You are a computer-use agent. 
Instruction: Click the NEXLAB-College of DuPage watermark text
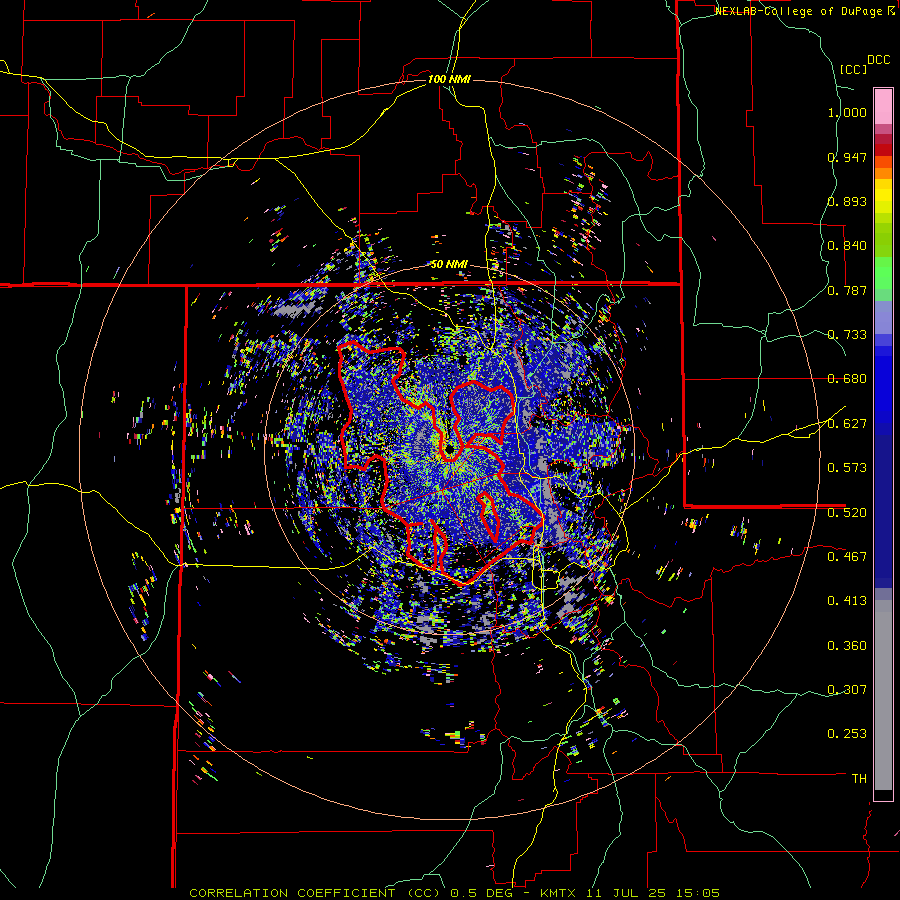coord(800,11)
